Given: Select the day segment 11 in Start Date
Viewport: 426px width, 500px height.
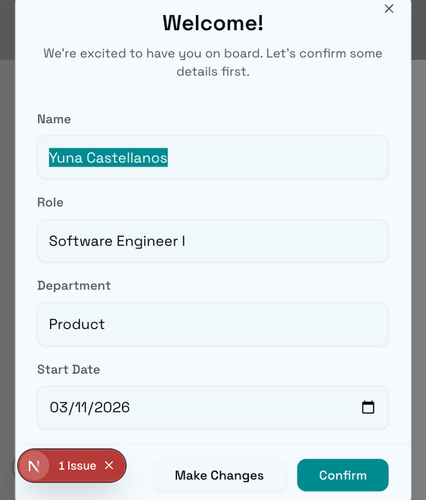Looking at the screenshot, I should (x=80, y=407).
